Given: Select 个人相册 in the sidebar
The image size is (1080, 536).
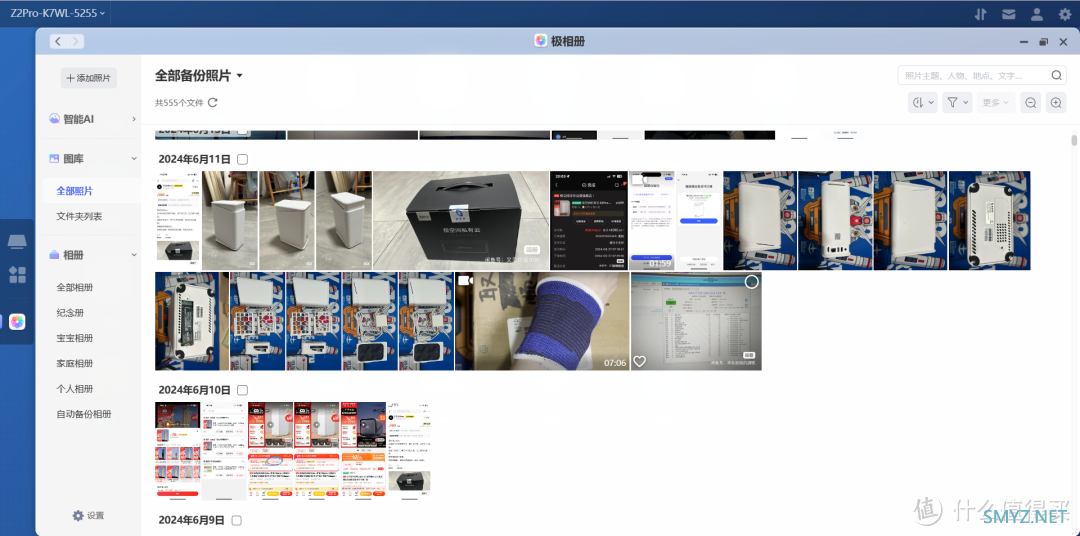Looking at the screenshot, I should pos(74,389).
